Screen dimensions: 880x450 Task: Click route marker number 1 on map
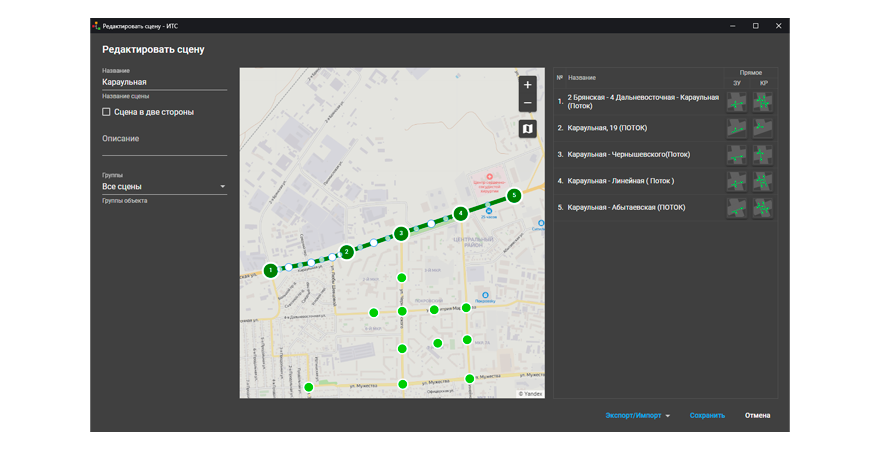coord(270,270)
